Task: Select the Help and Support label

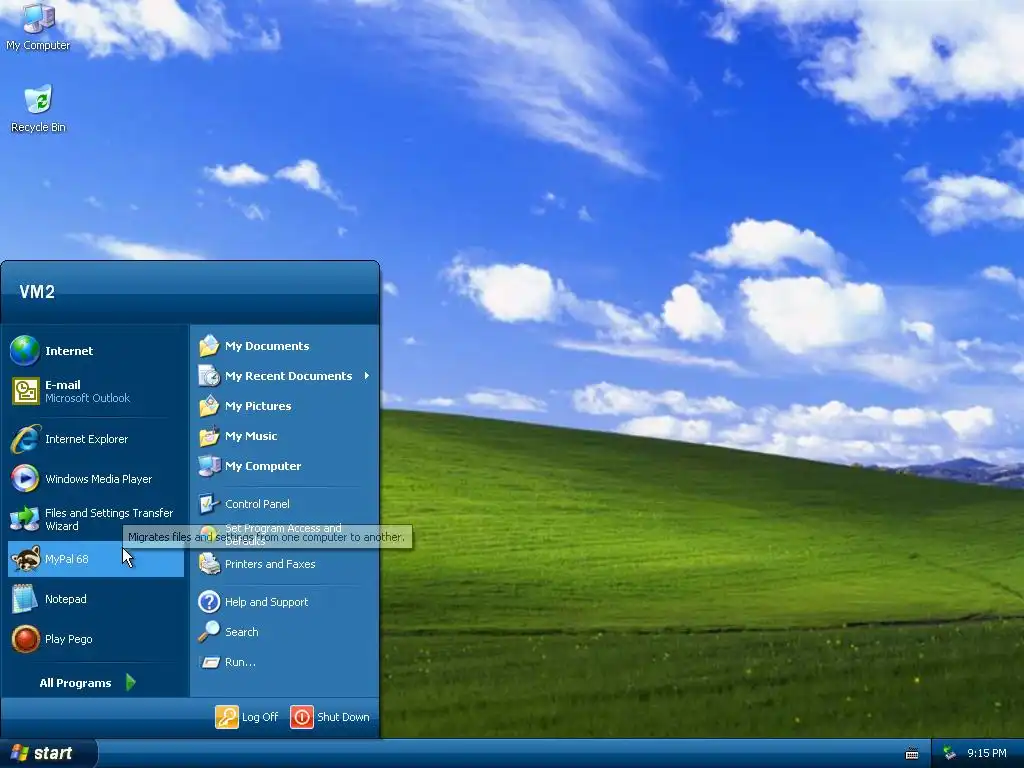Action: [266, 601]
